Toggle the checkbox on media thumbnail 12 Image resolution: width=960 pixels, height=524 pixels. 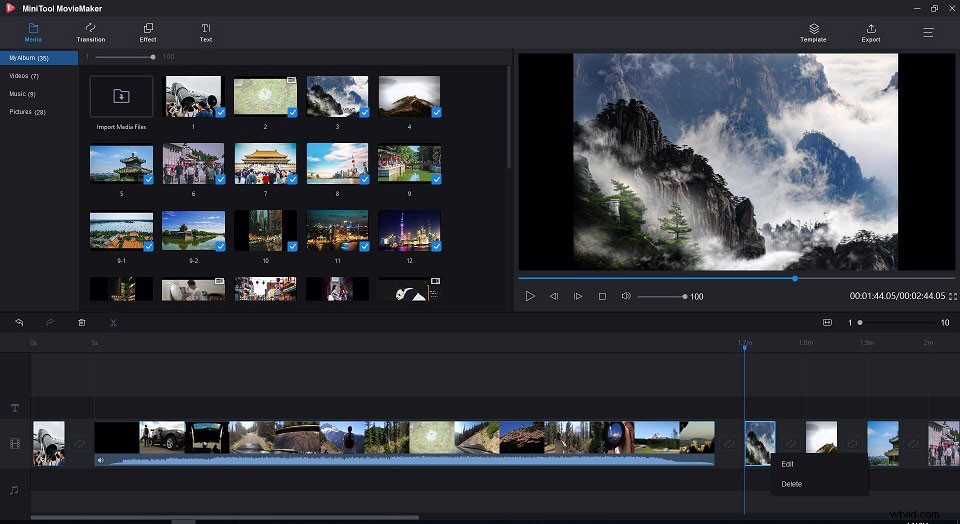click(x=436, y=246)
